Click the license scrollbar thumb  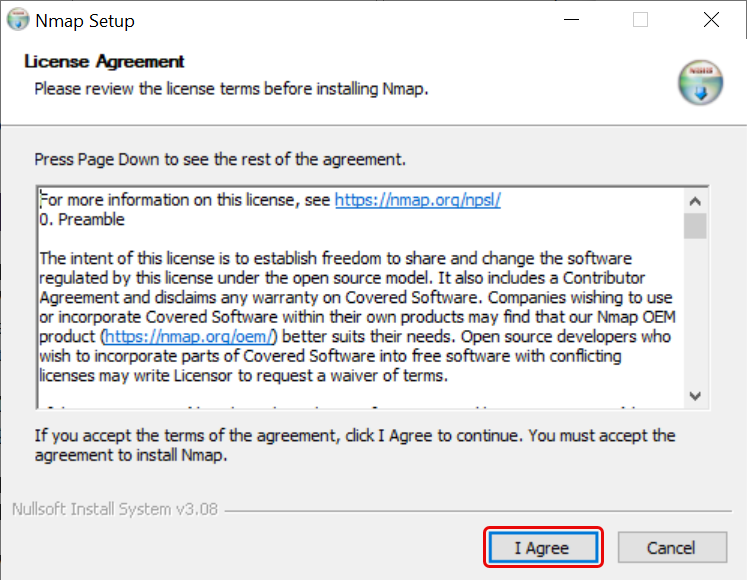tap(695, 225)
